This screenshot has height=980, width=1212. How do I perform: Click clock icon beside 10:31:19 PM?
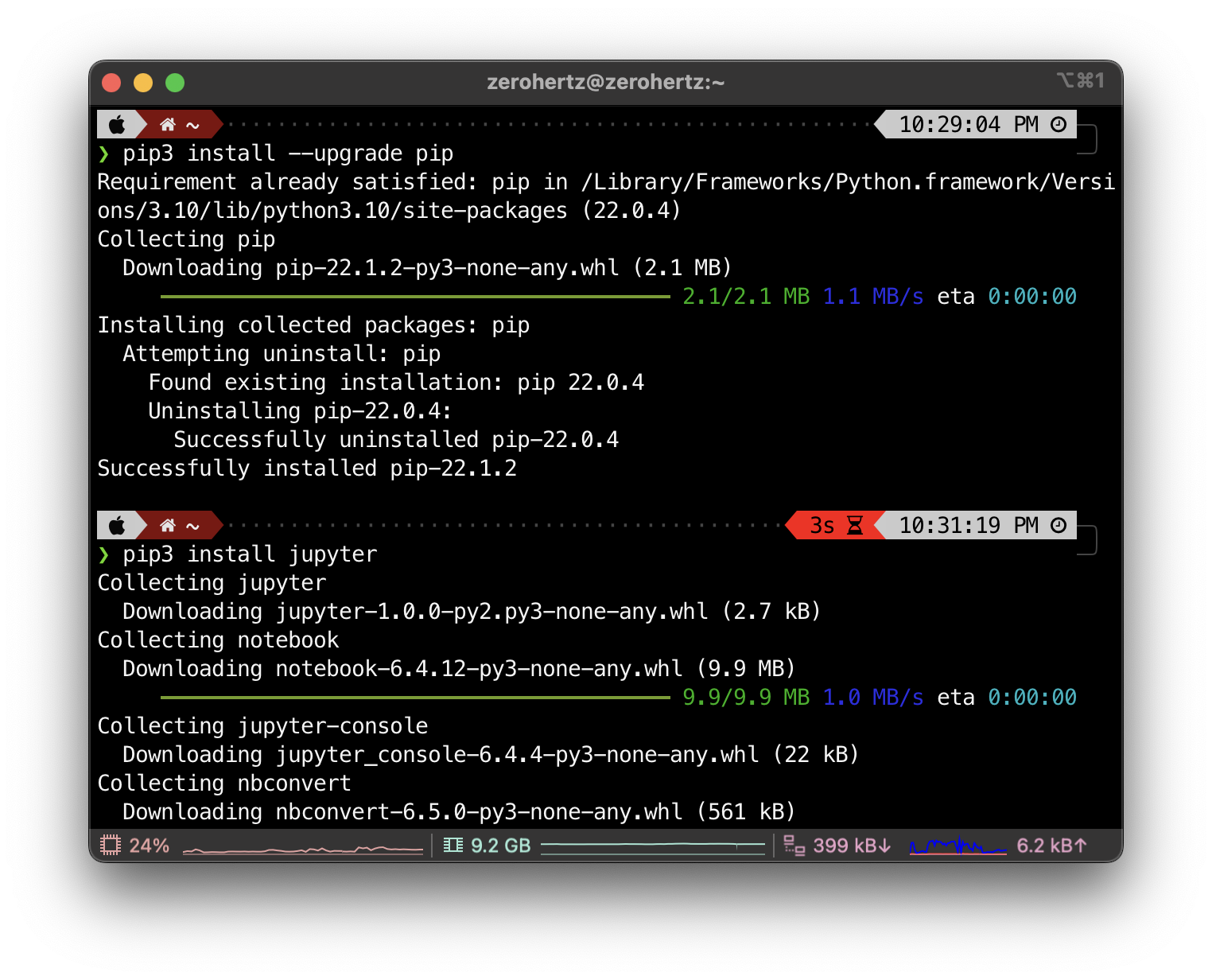1059,525
